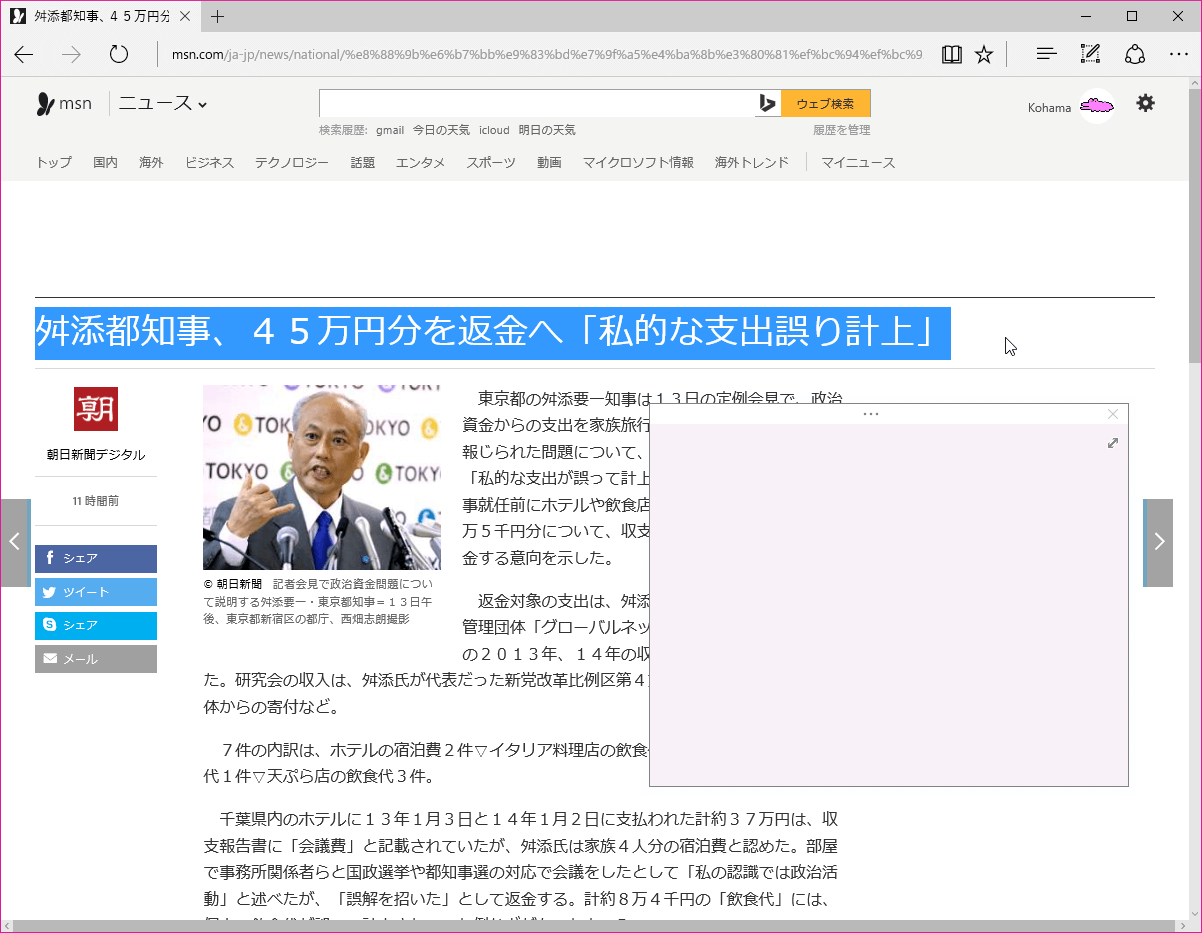The height and width of the screenshot is (933, 1202).
Task: Click the Asahi 朝 red logo
Action: pos(96,409)
